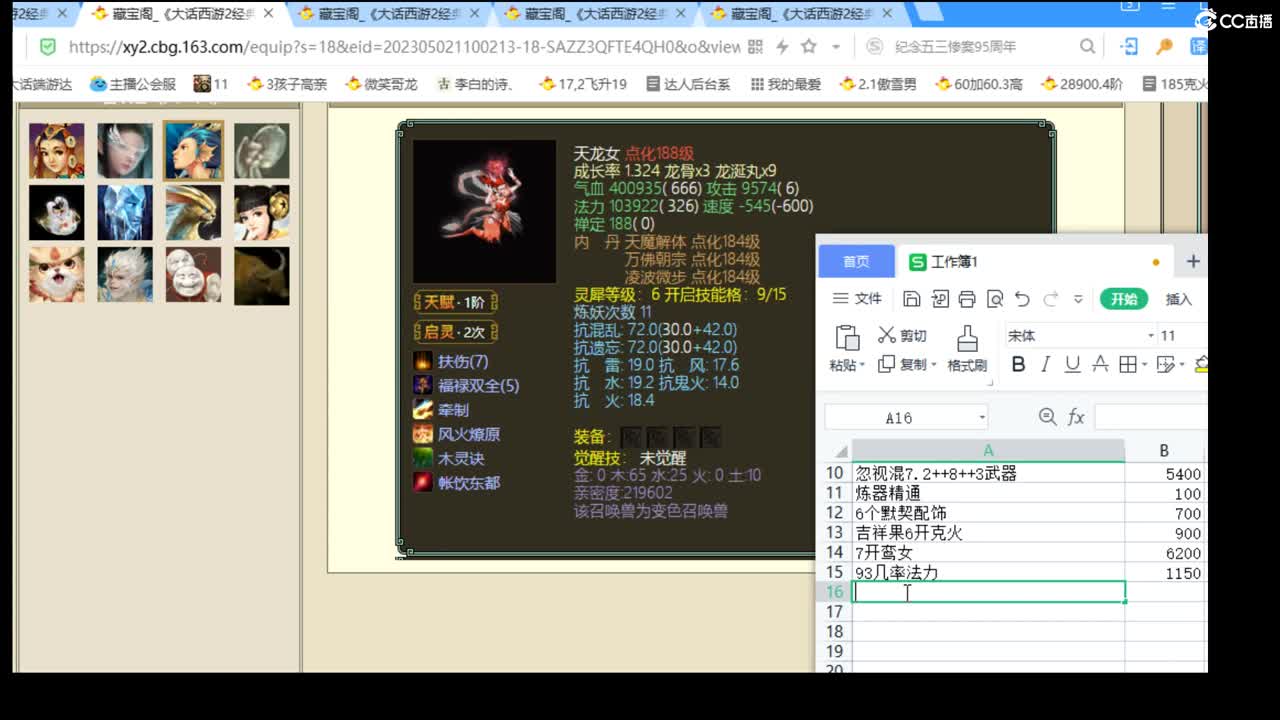Select column A header

pos(988,450)
